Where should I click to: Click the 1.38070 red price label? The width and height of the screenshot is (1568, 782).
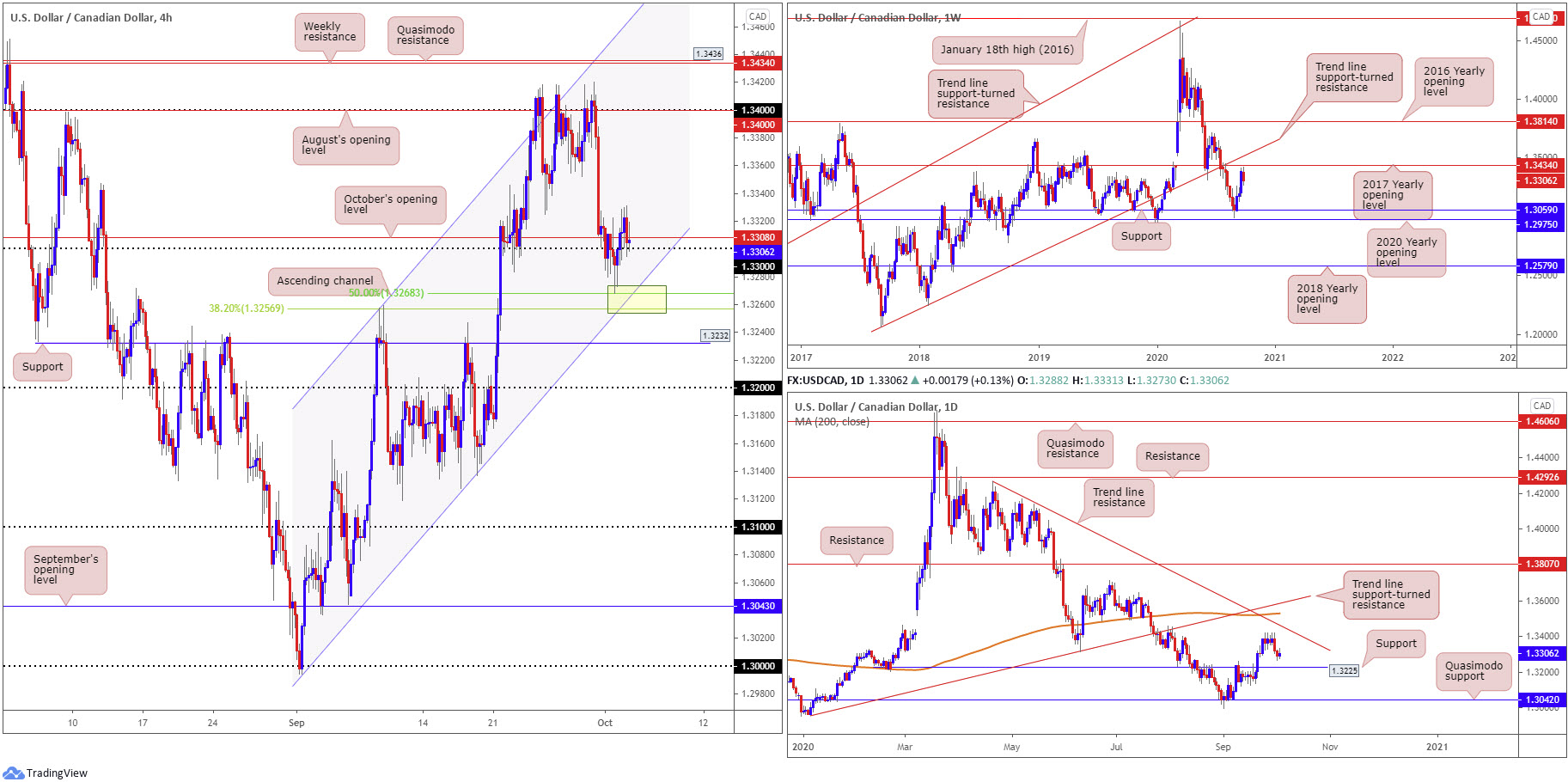(x=1541, y=564)
